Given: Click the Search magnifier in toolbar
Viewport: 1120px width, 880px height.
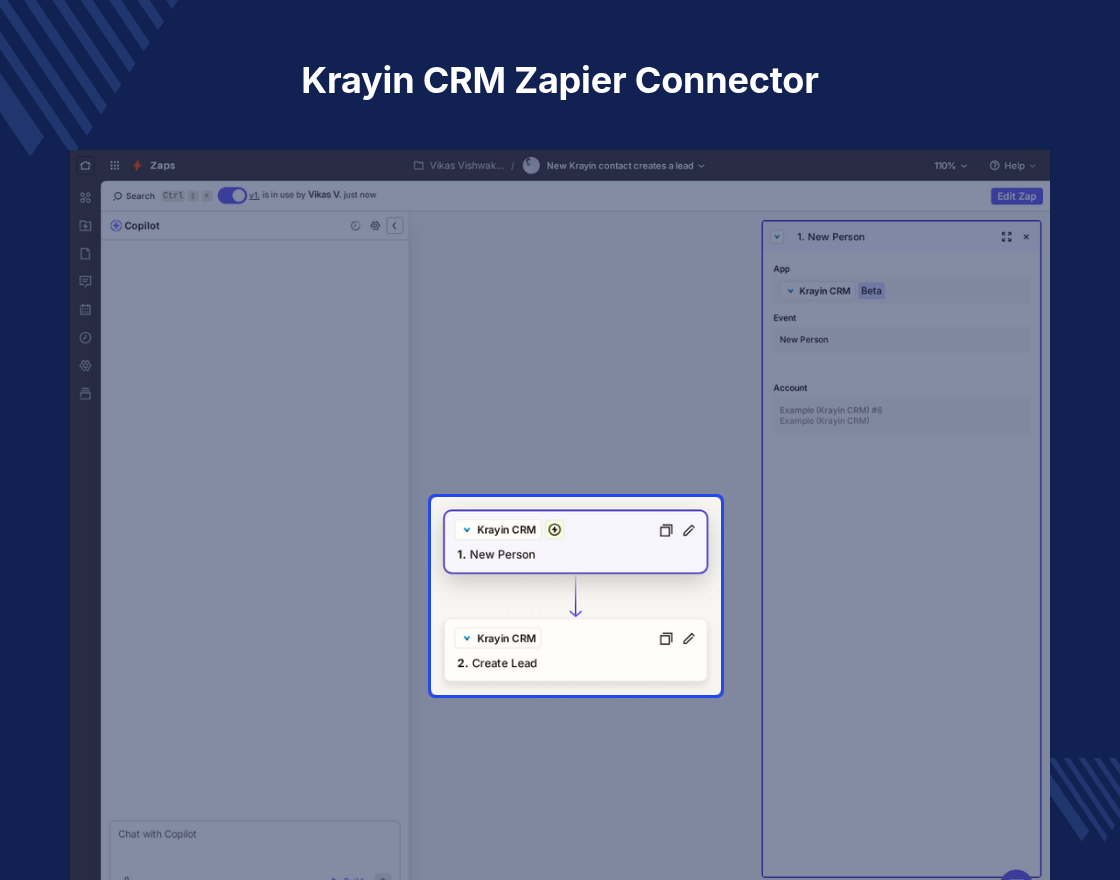Looking at the screenshot, I should tap(118, 196).
